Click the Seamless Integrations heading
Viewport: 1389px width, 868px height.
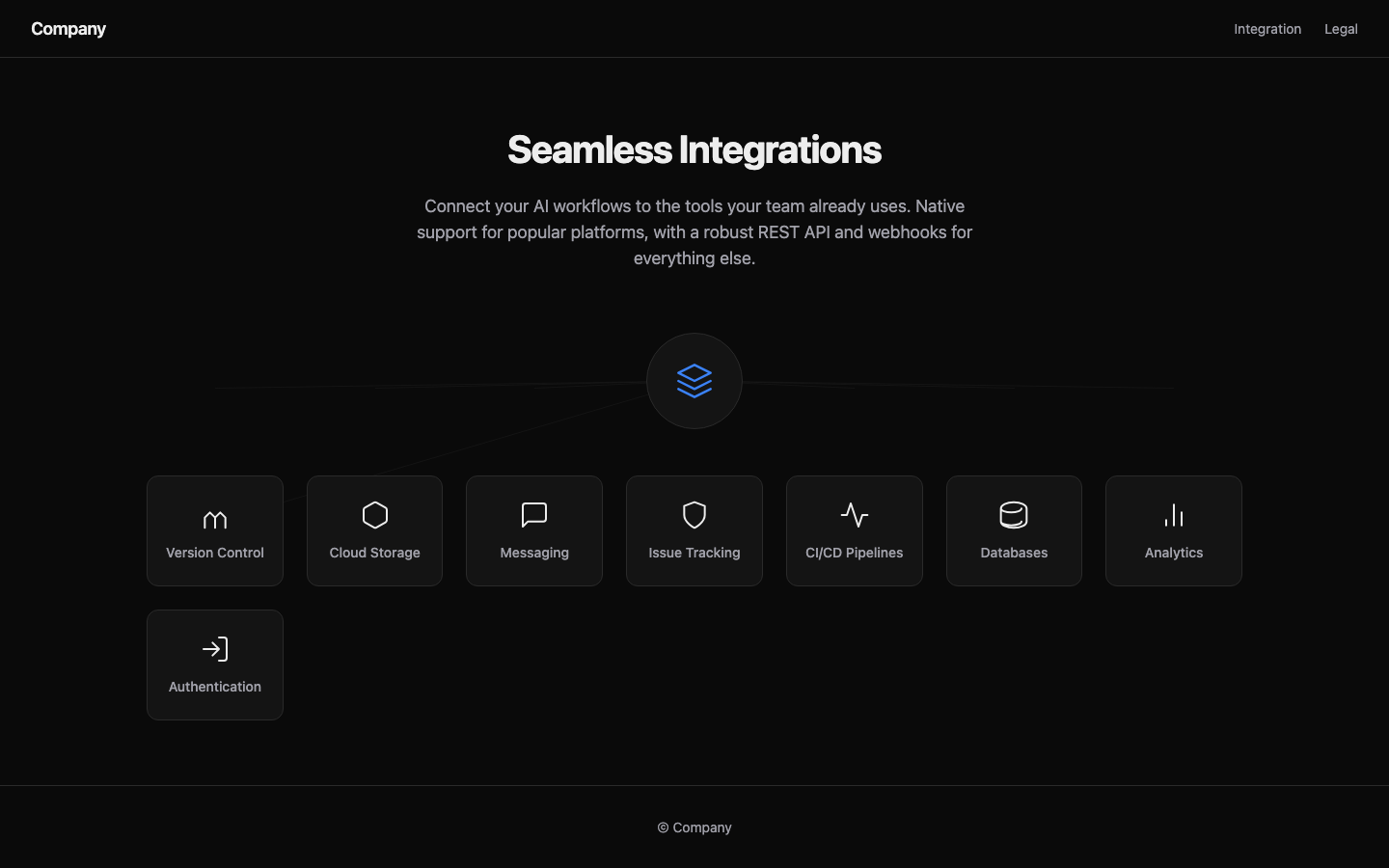tap(694, 149)
